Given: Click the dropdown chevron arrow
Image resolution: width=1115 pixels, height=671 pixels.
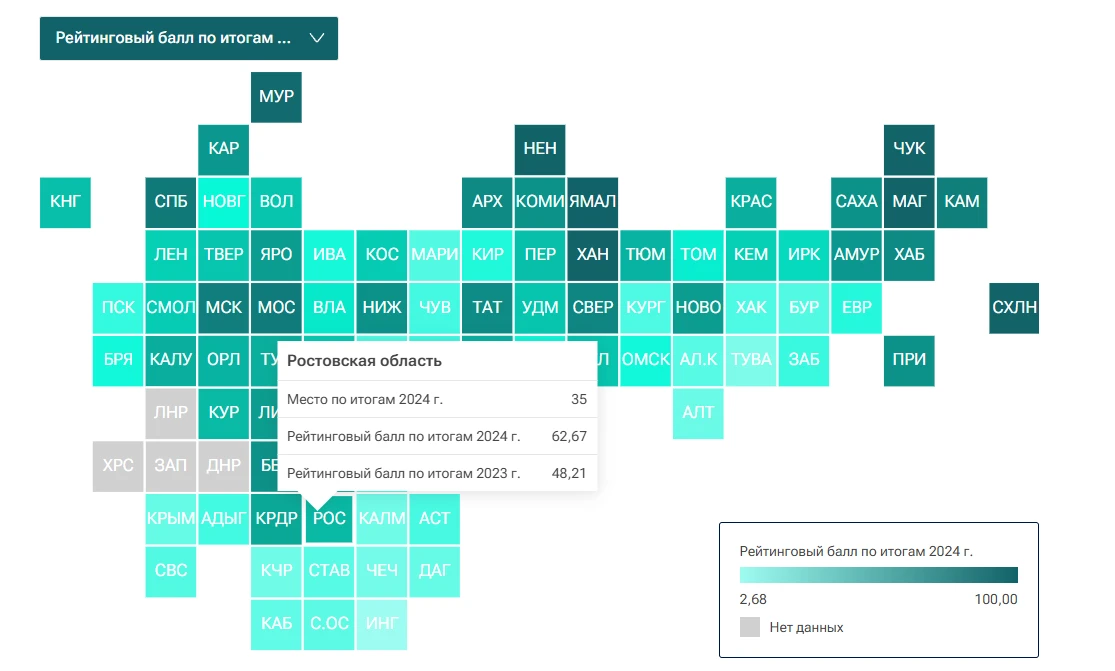Looking at the screenshot, I should pos(318,38).
